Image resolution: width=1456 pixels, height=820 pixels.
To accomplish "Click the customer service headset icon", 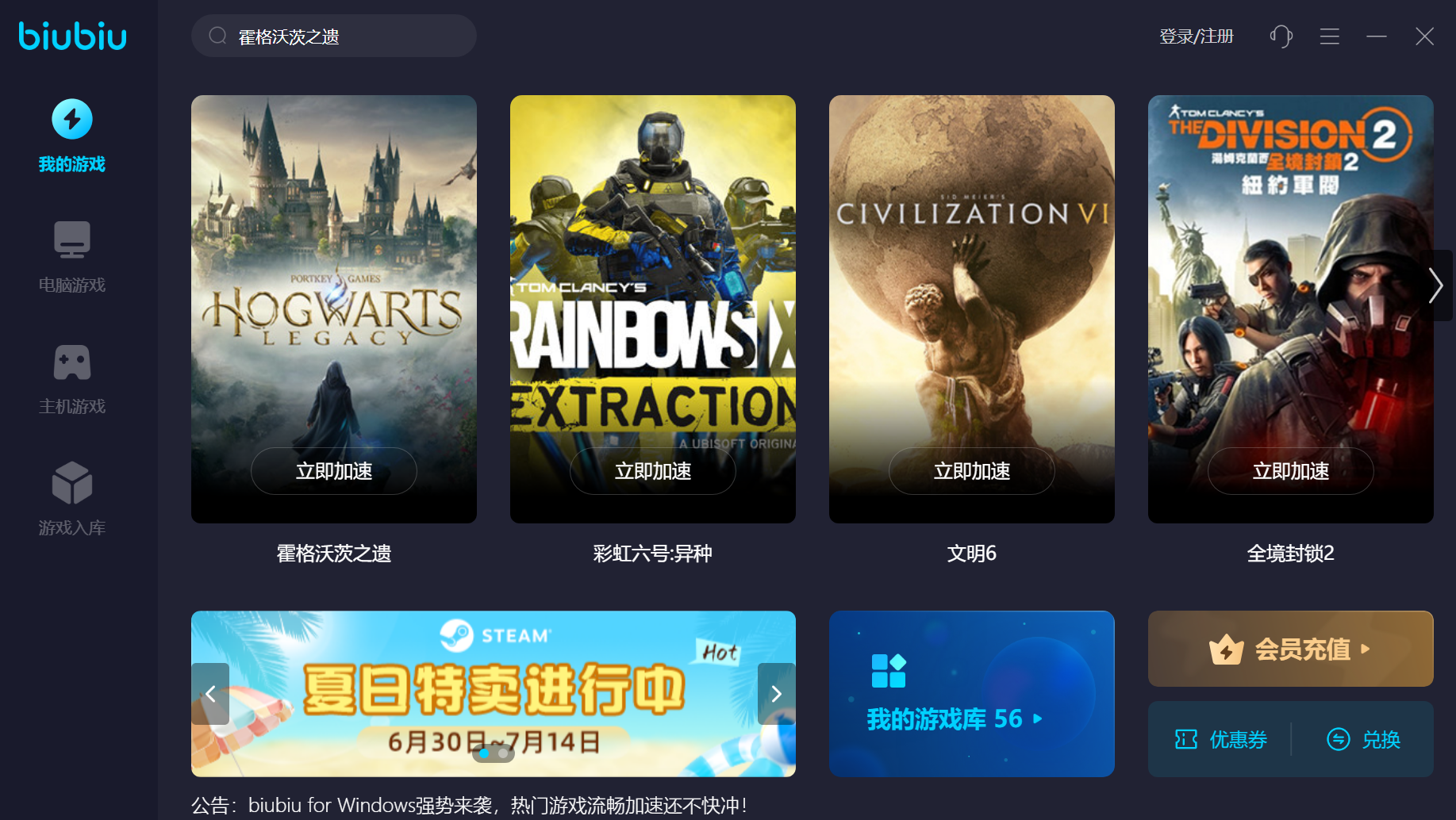I will (1281, 36).
